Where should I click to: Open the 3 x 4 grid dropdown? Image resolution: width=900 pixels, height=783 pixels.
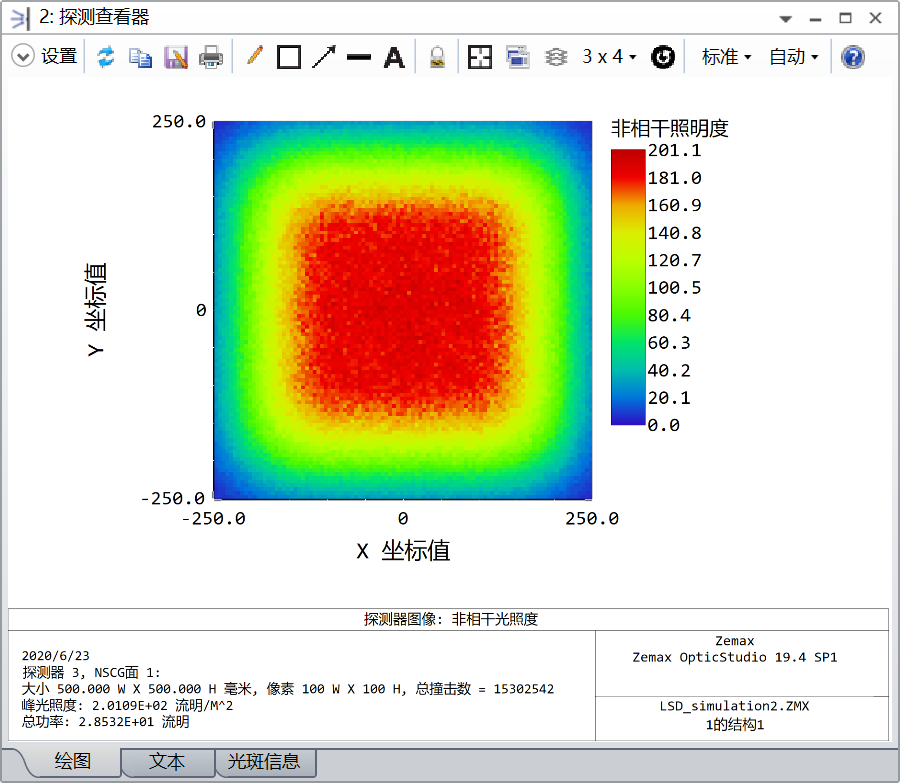click(x=609, y=57)
